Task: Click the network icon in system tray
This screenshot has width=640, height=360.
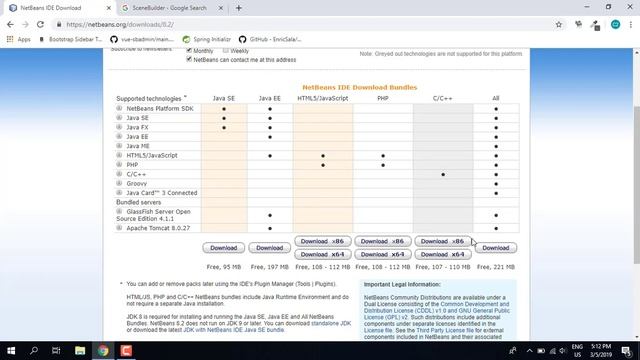Action: click(x=553, y=351)
